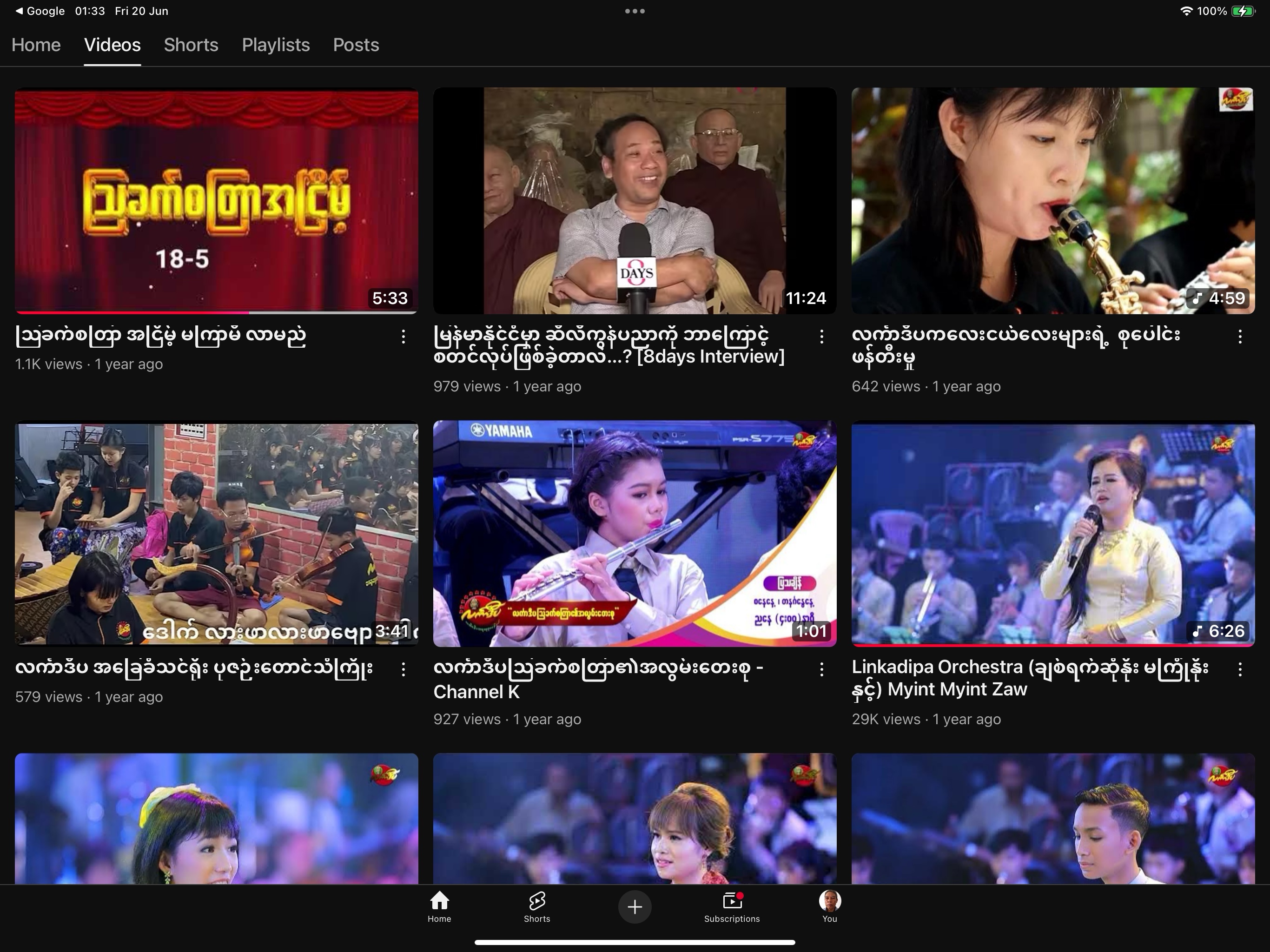Switch to the Shorts tab at top
The height and width of the screenshot is (952, 1270).
click(x=191, y=45)
